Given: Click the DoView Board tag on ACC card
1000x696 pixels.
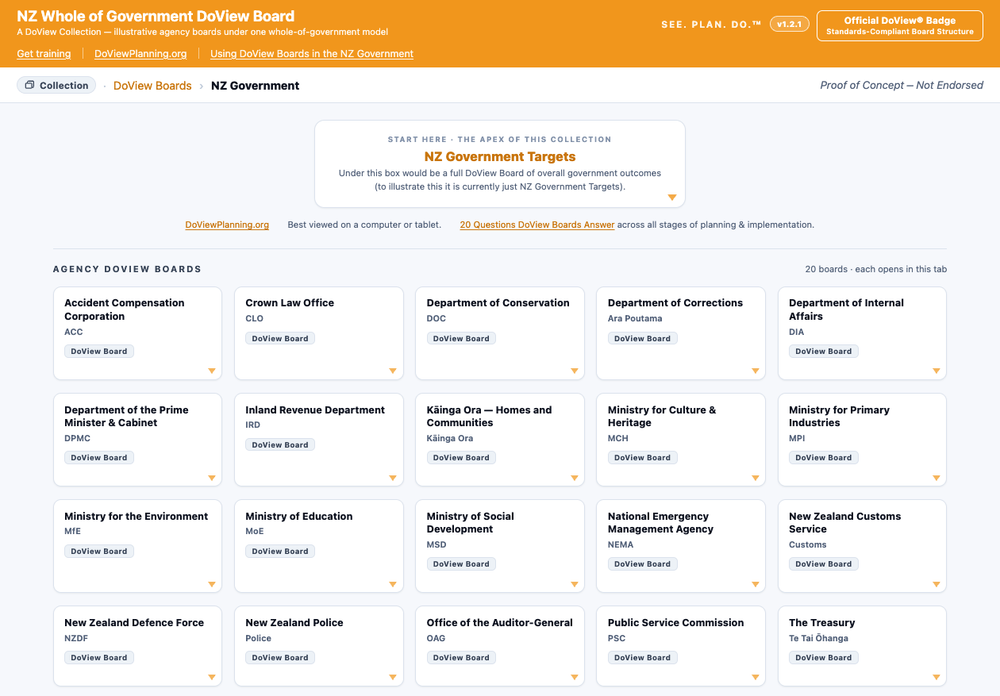Looking at the screenshot, I should (x=99, y=352).
